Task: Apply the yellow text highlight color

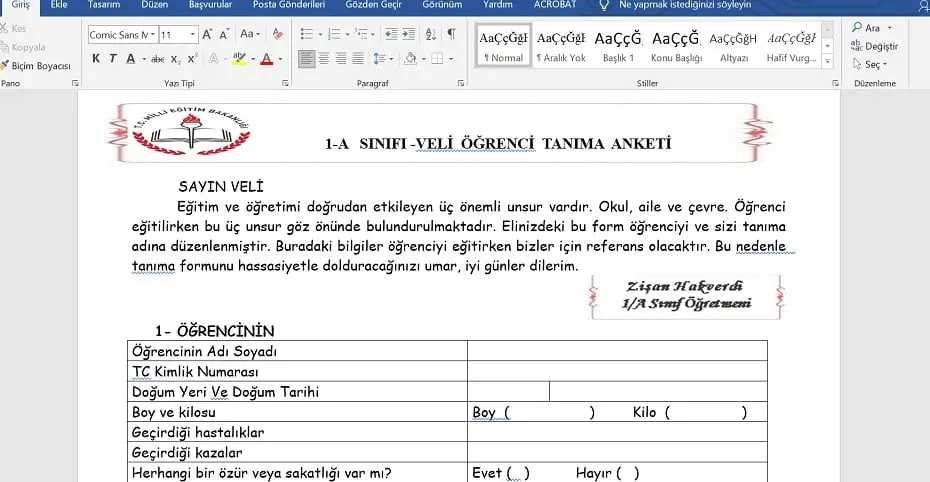Action: (239, 59)
